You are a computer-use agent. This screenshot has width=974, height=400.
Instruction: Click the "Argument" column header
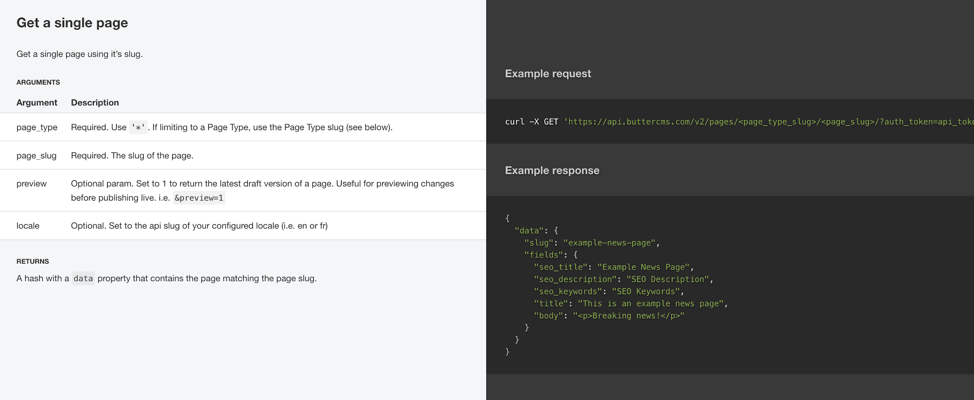coord(37,103)
